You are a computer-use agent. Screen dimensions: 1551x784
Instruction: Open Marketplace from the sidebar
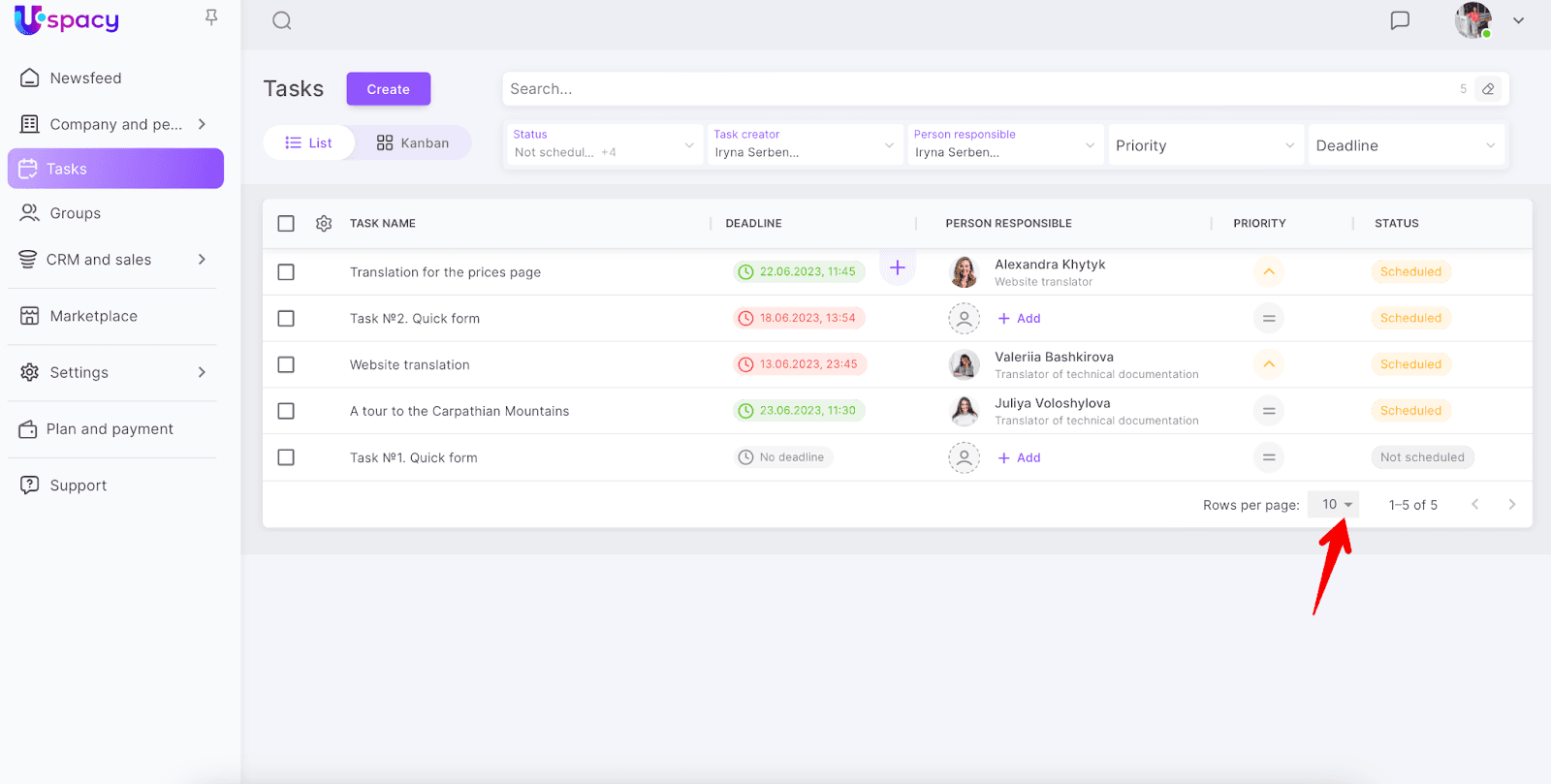click(93, 316)
